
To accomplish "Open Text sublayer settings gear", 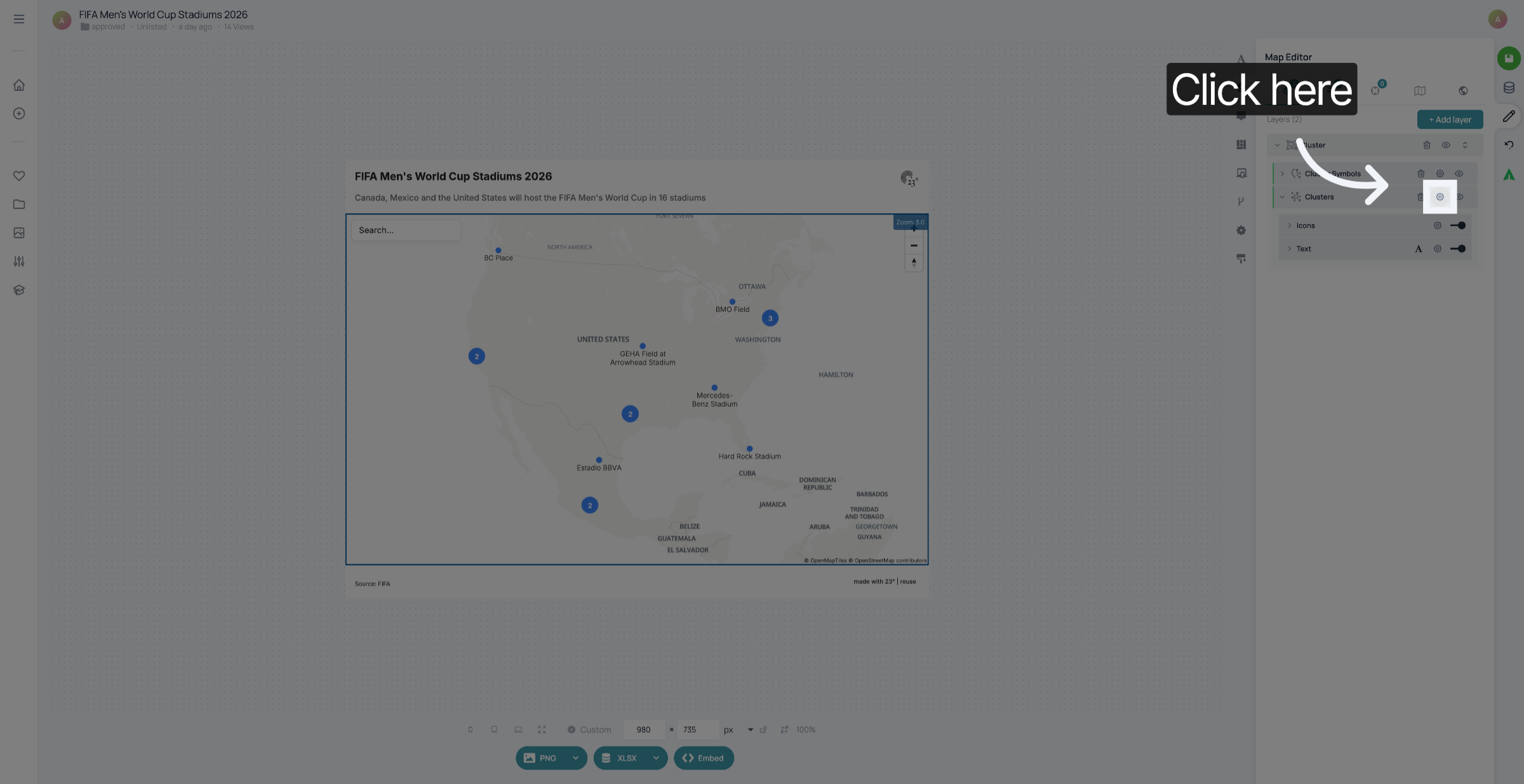I will tap(1438, 249).
